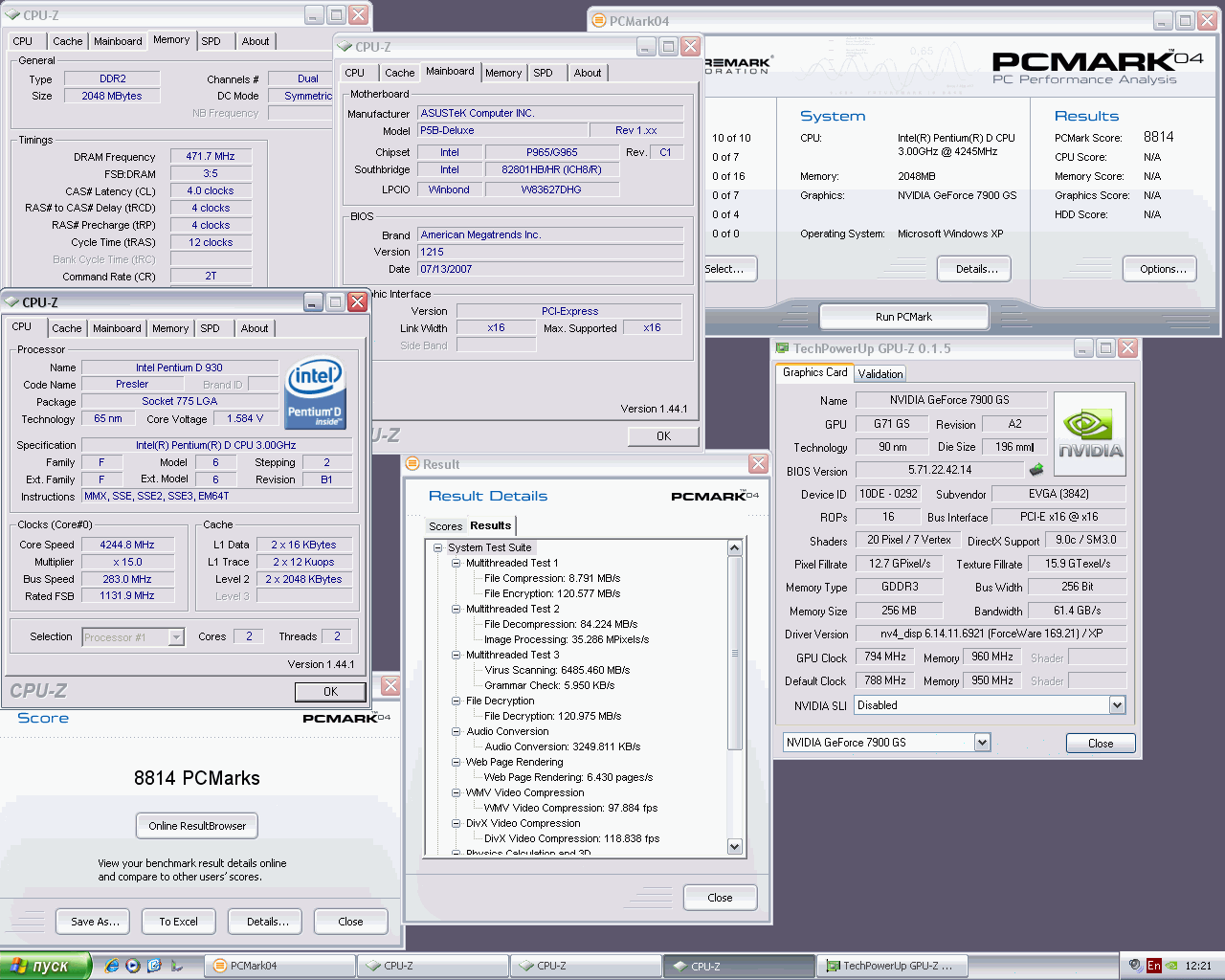Collapse the Web Page Rendering node
This screenshot has height=980, width=1225.
point(457,762)
